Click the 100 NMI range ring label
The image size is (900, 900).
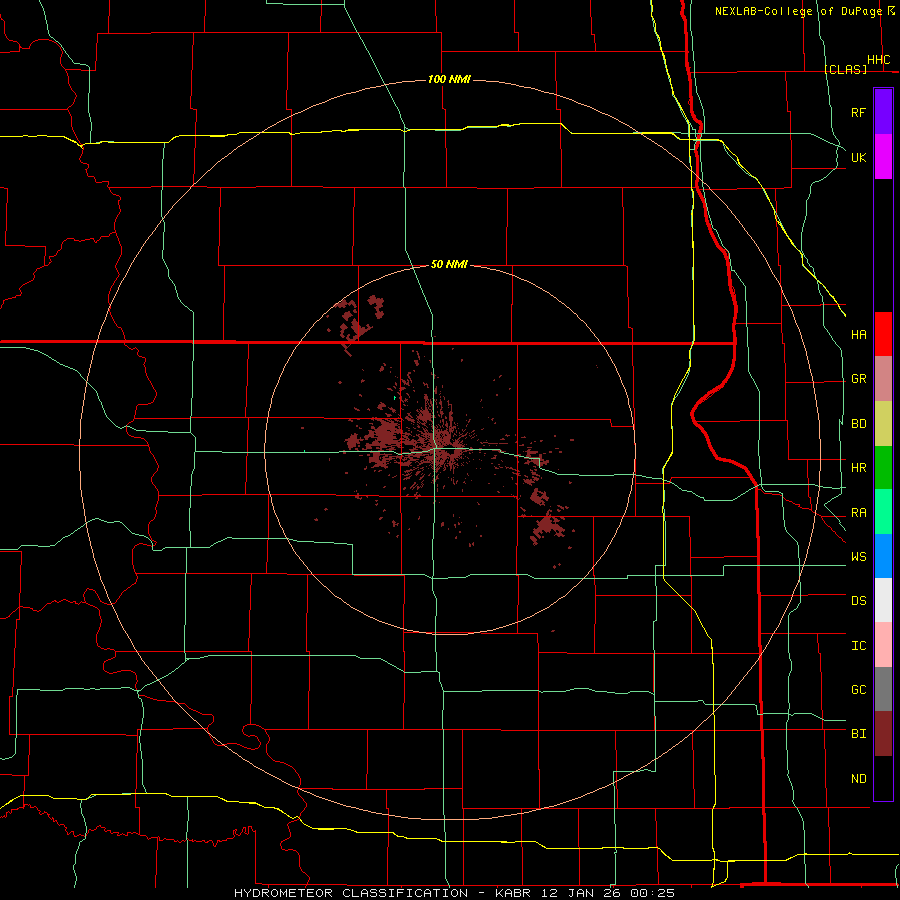[x=449, y=79]
